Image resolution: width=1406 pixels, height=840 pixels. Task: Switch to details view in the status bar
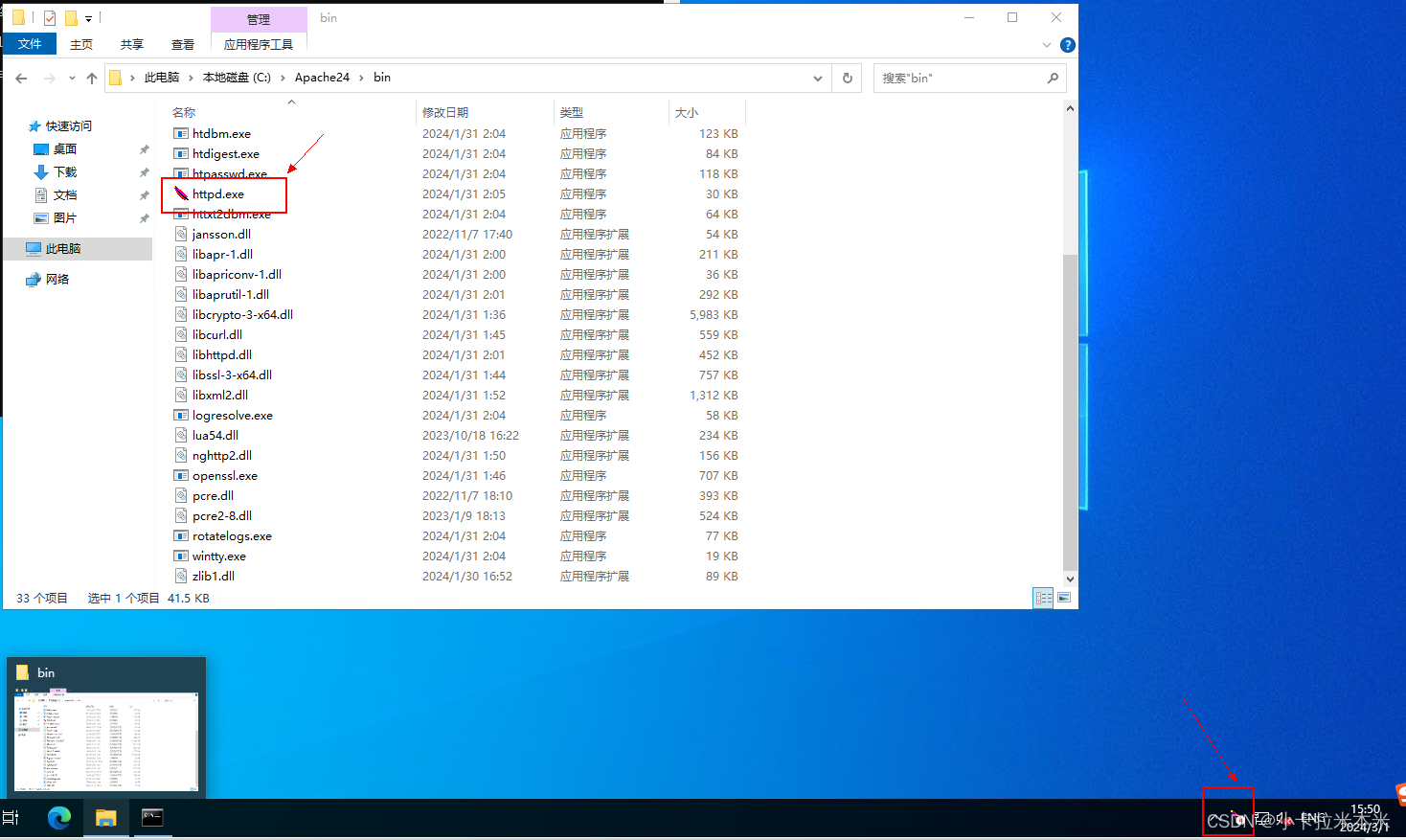pyautogui.click(x=1043, y=598)
